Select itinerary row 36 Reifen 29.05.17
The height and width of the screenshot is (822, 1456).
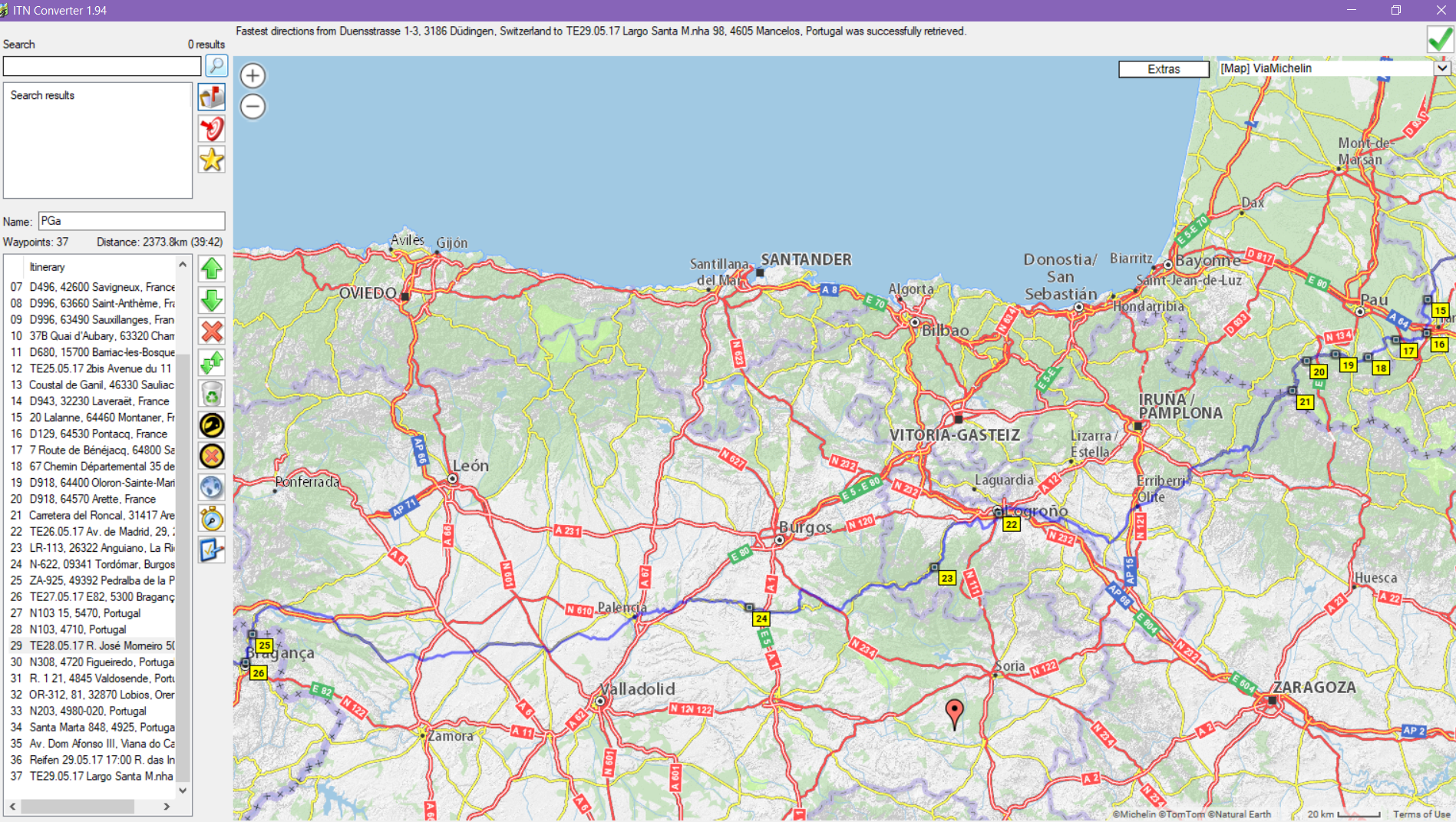pyautogui.click(x=92, y=760)
